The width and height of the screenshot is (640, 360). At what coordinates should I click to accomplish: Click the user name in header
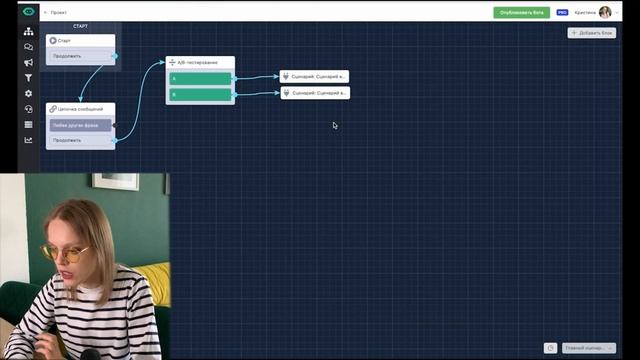(585, 13)
